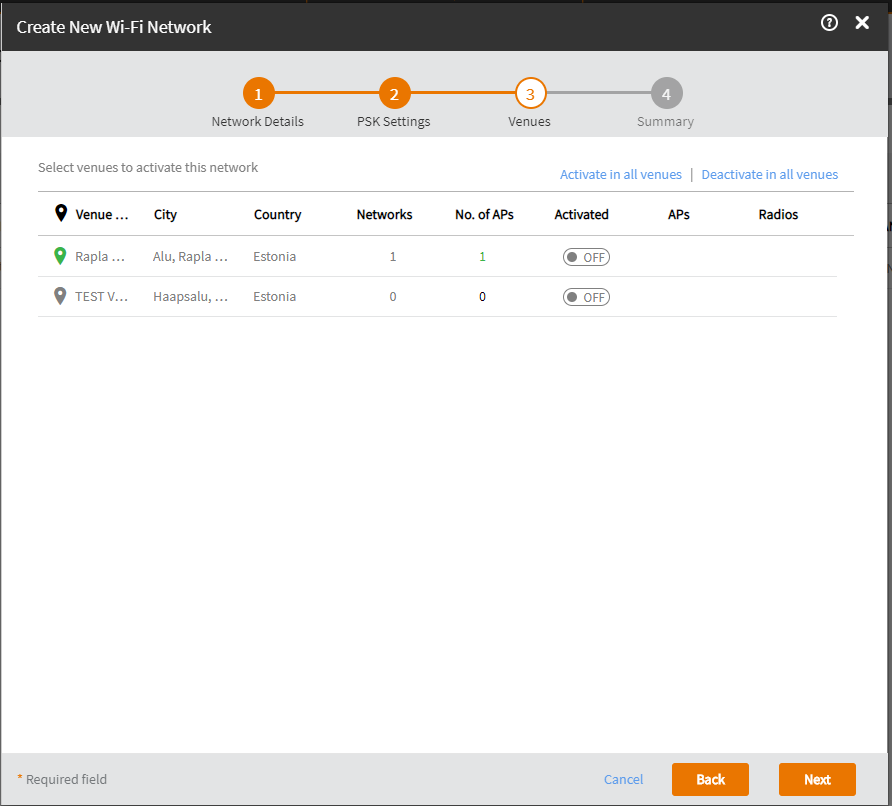The width and height of the screenshot is (892, 806).
Task: Click the venue pin icon in table header
Action: [61, 214]
